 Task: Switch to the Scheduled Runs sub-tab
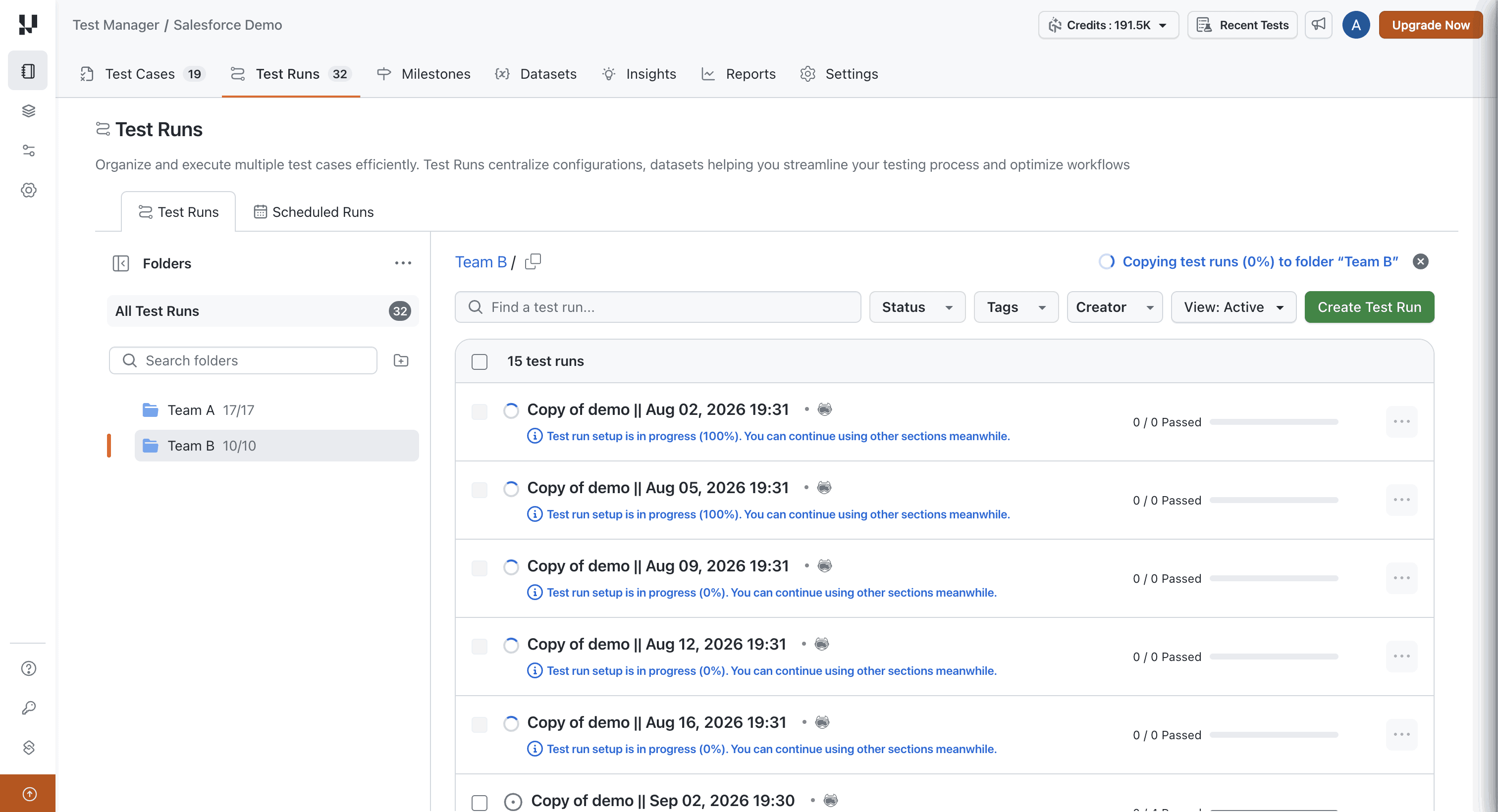[x=314, y=211]
